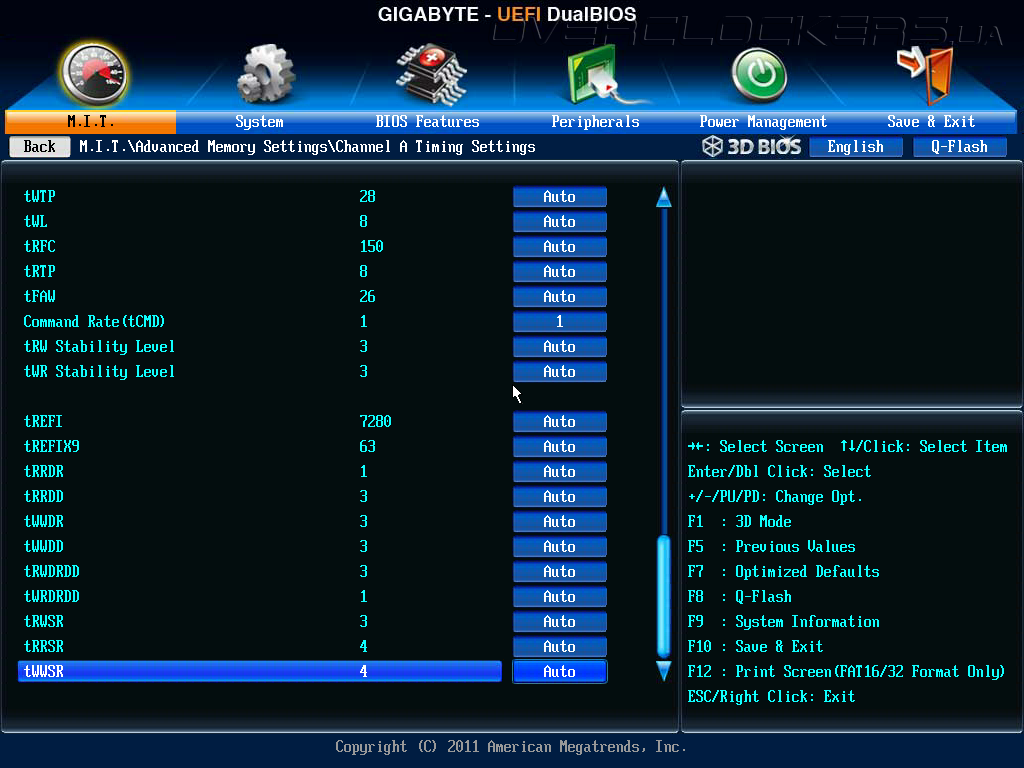Click the 3D BIOS cube logo
This screenshot has height=768, width=1024.
712,146
